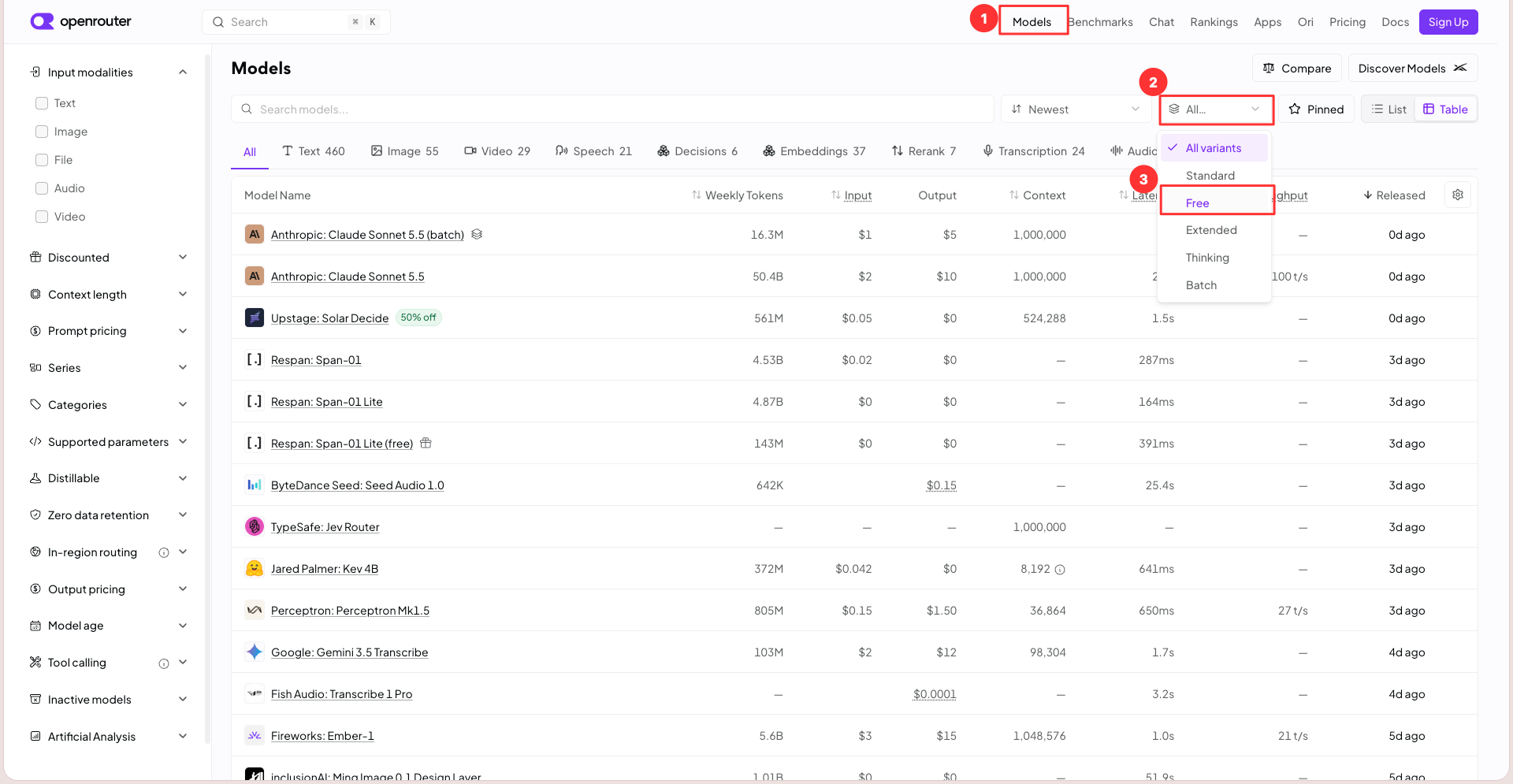The height and width of the screenshot is (784, 1513).
Task: Choose Thinking in the variants menu
Action: point(1214,258)
